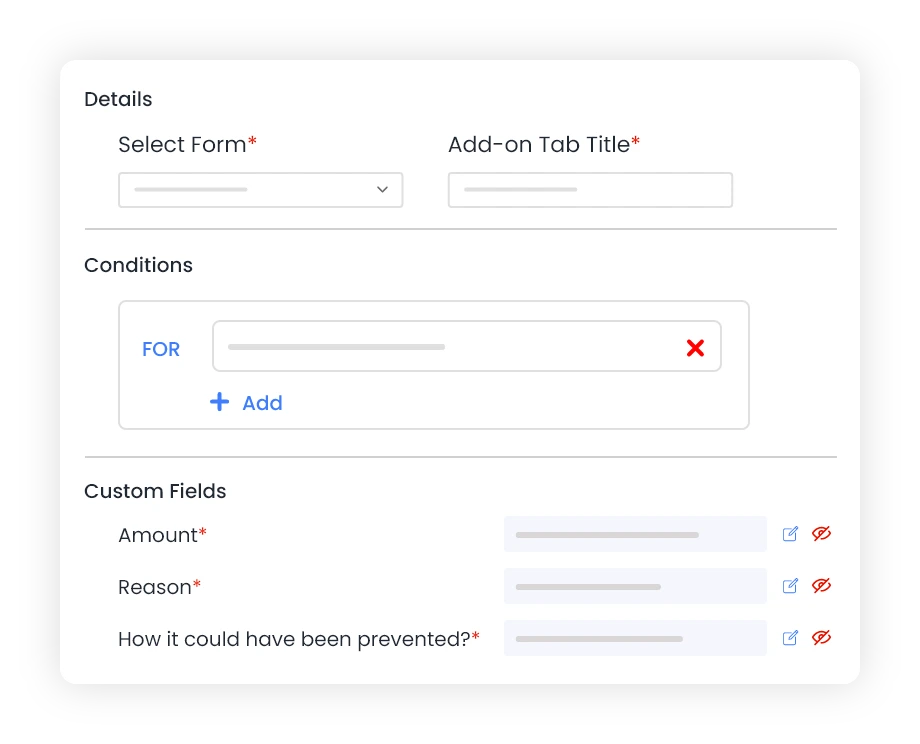Toggle visibility of the prevention question field
The height and width of the screenshot is (744, 920).
(821, 638)
